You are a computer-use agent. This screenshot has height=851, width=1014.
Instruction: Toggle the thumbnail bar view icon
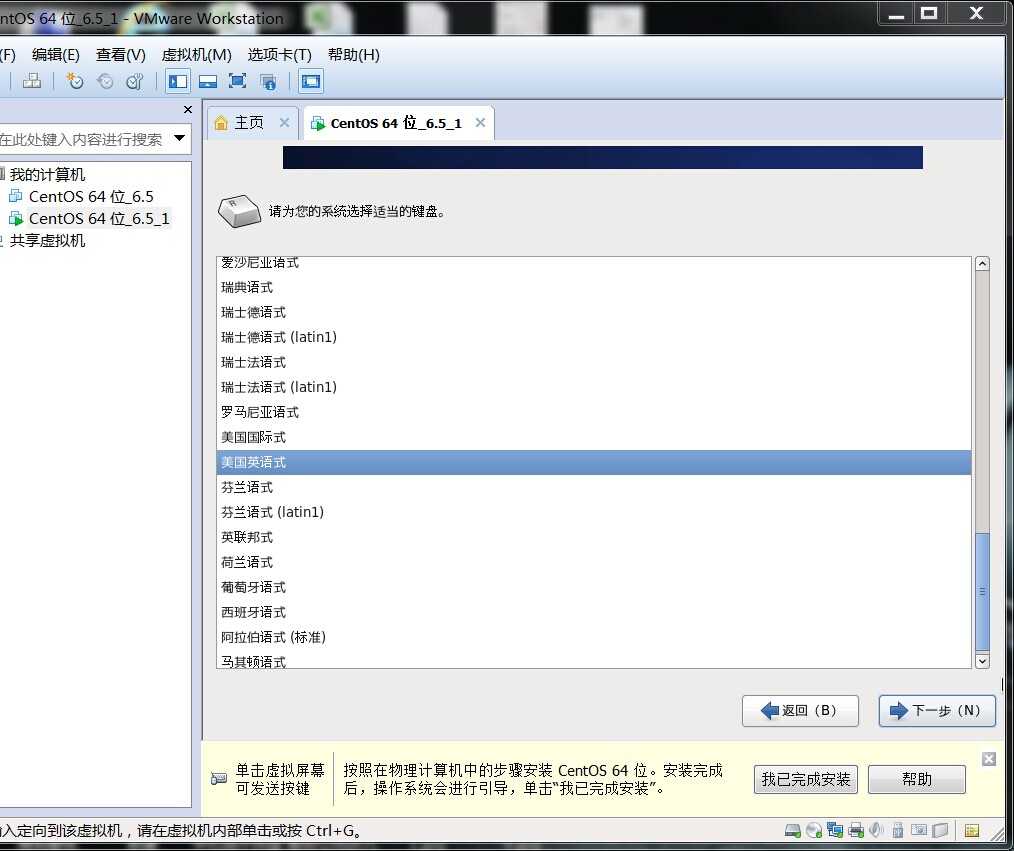(x=208, y=81)
